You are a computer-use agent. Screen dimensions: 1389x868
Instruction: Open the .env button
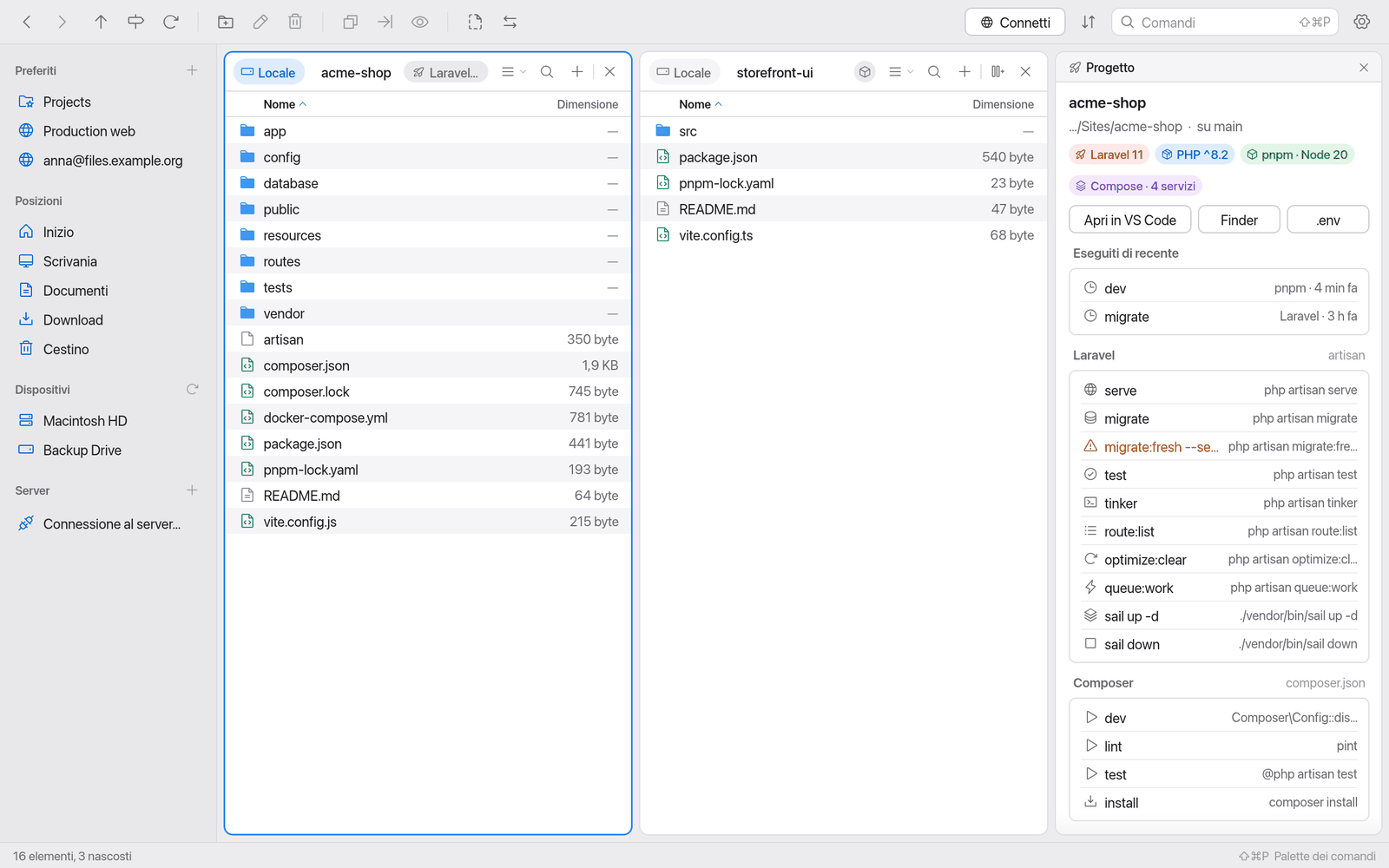point(1327,220)
